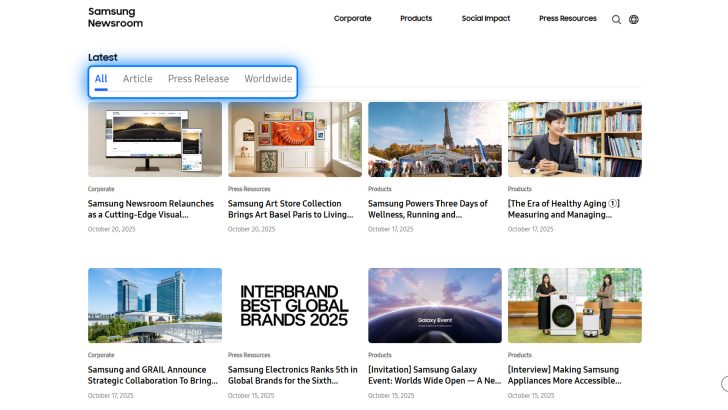The width and height of the screenshot is (728, 410).
Task: Open the search icon in header
Action: 616,20
